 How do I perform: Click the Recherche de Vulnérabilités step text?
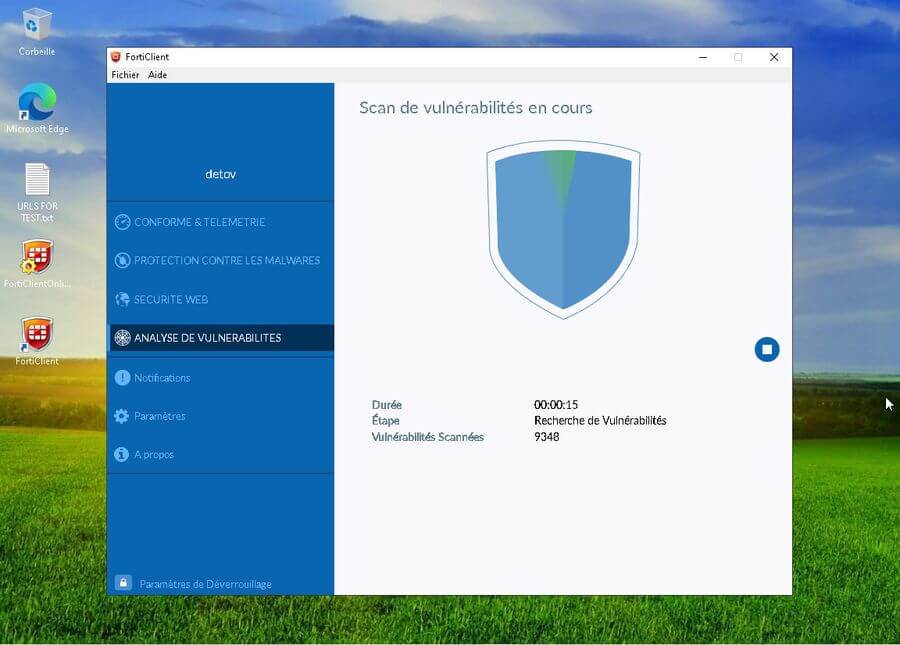pos(600,421)
